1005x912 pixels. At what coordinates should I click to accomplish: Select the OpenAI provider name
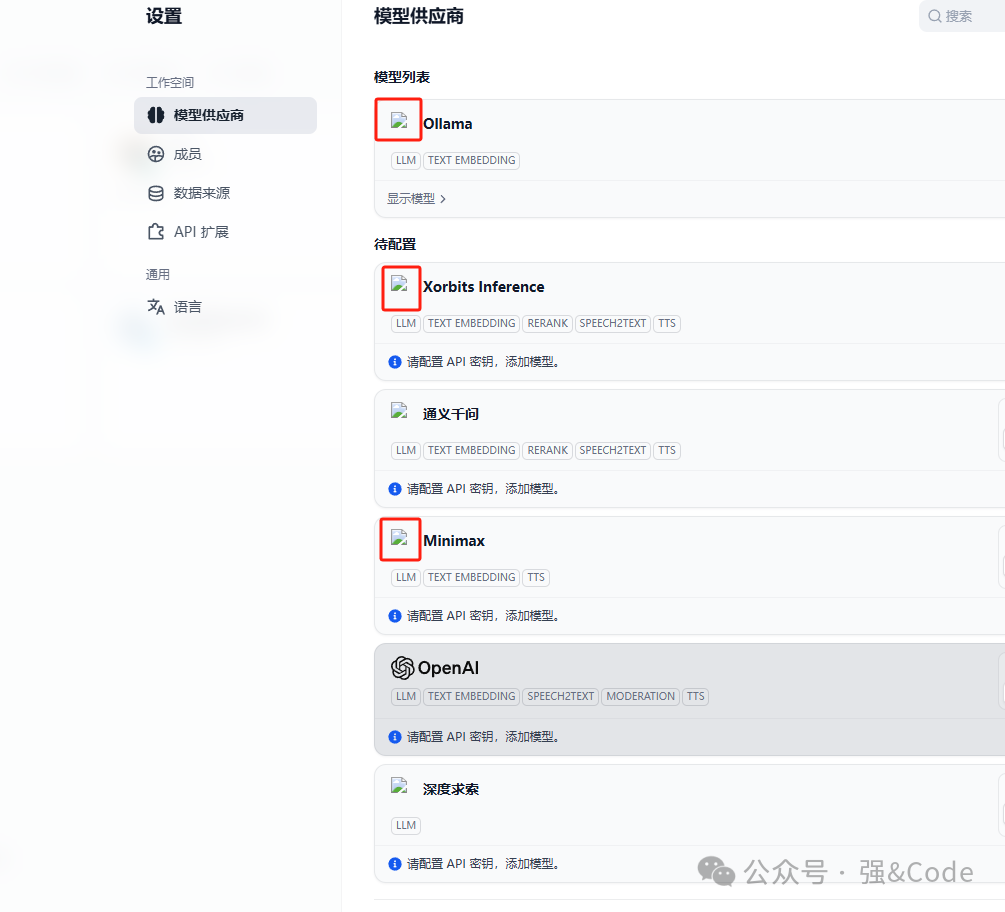pyautogui.click(x=448, y=668)
